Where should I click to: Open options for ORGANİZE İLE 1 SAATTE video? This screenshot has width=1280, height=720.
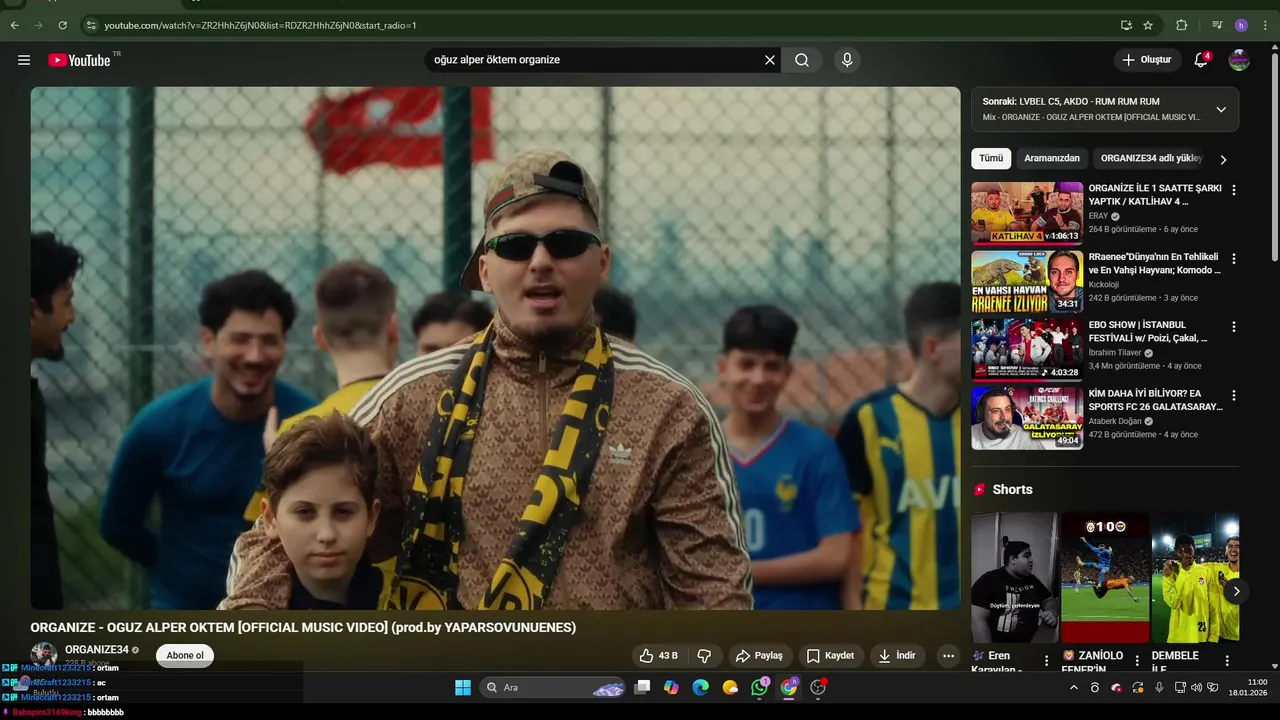(x=1234, y=190)
